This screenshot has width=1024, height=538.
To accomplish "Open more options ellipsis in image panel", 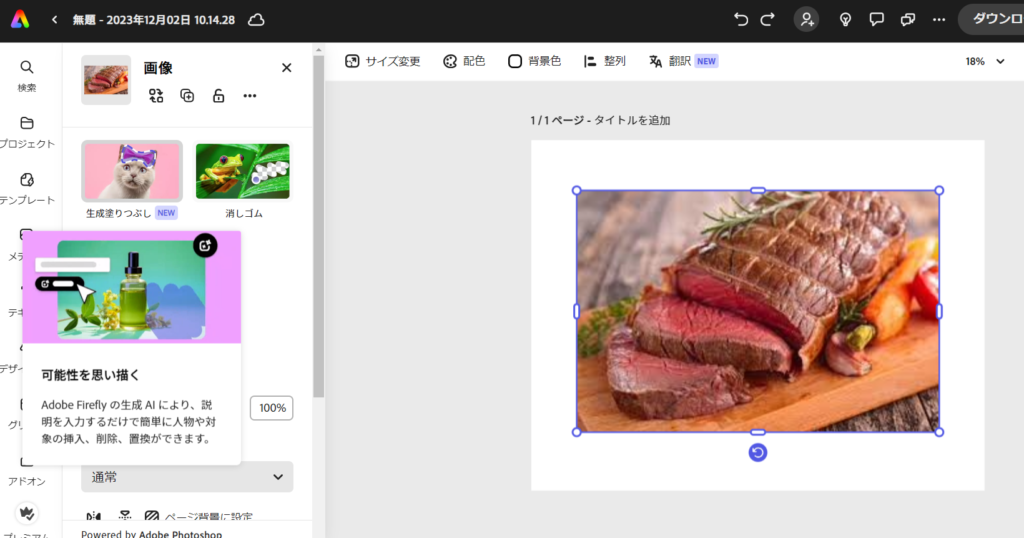I will [x=250, y=96].
